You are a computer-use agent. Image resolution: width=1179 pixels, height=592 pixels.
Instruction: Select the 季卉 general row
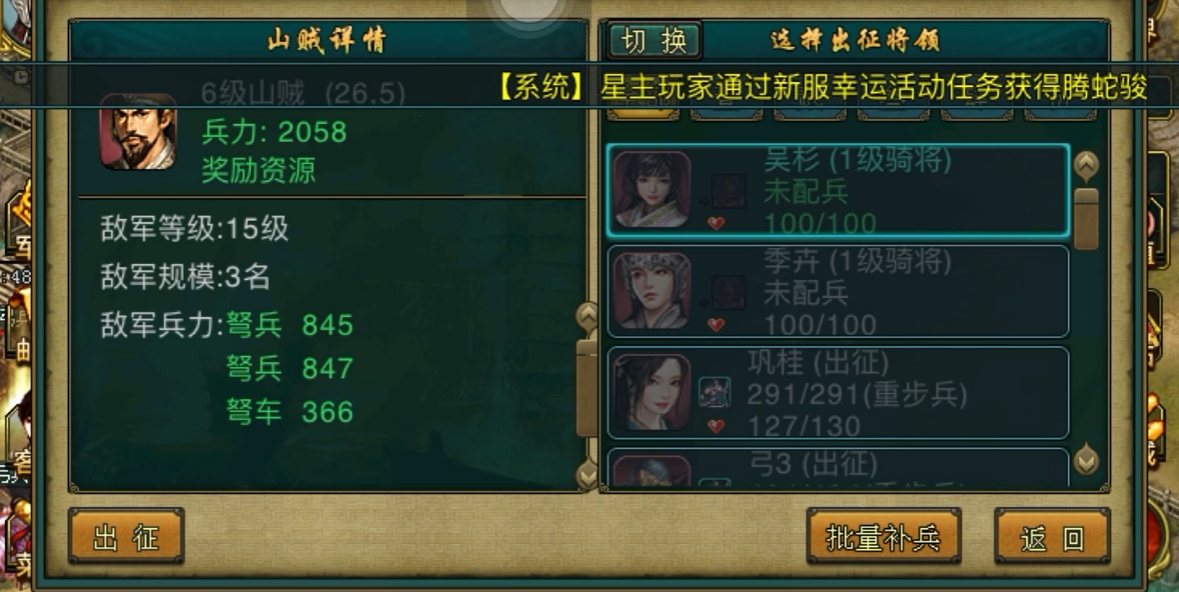point(838,291)
